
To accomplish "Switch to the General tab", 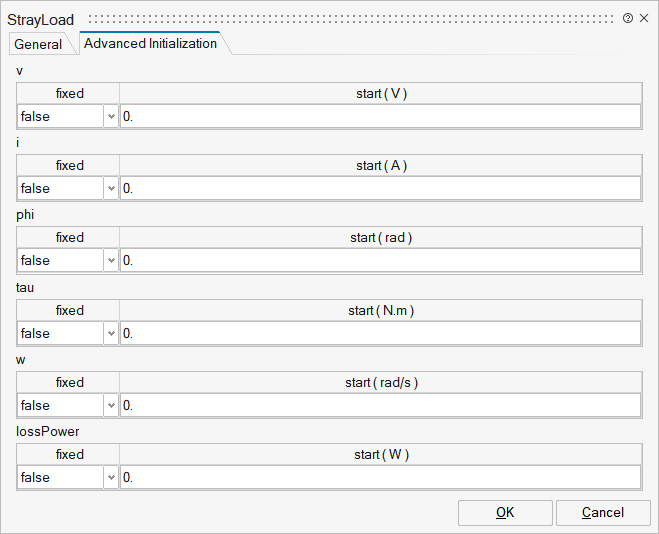I will pos(38,44).
